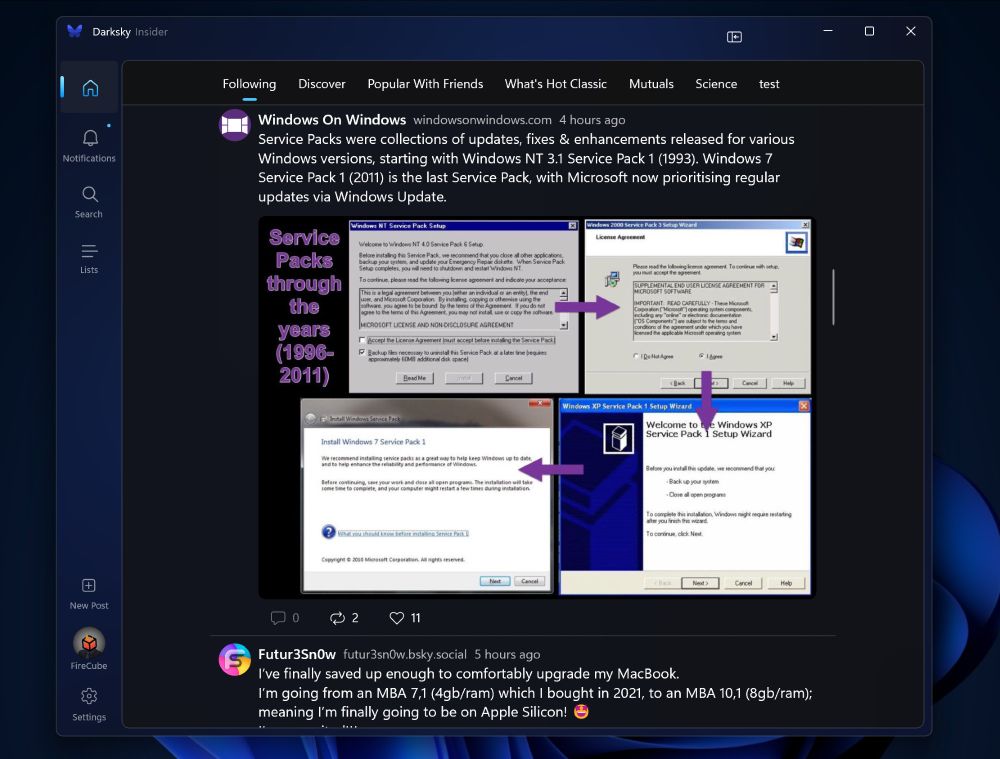
Task: Open Search from the sidebar
Action: click(x=89, y=202)
